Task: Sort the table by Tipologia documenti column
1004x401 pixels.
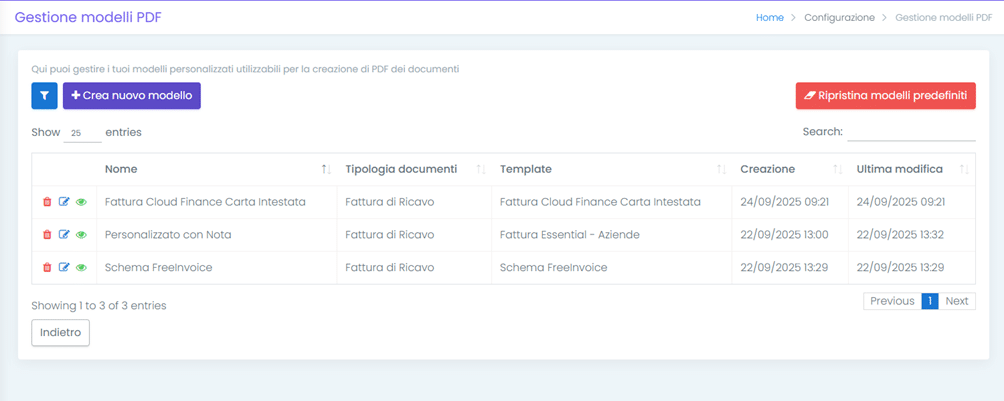Action: point(400,169)
